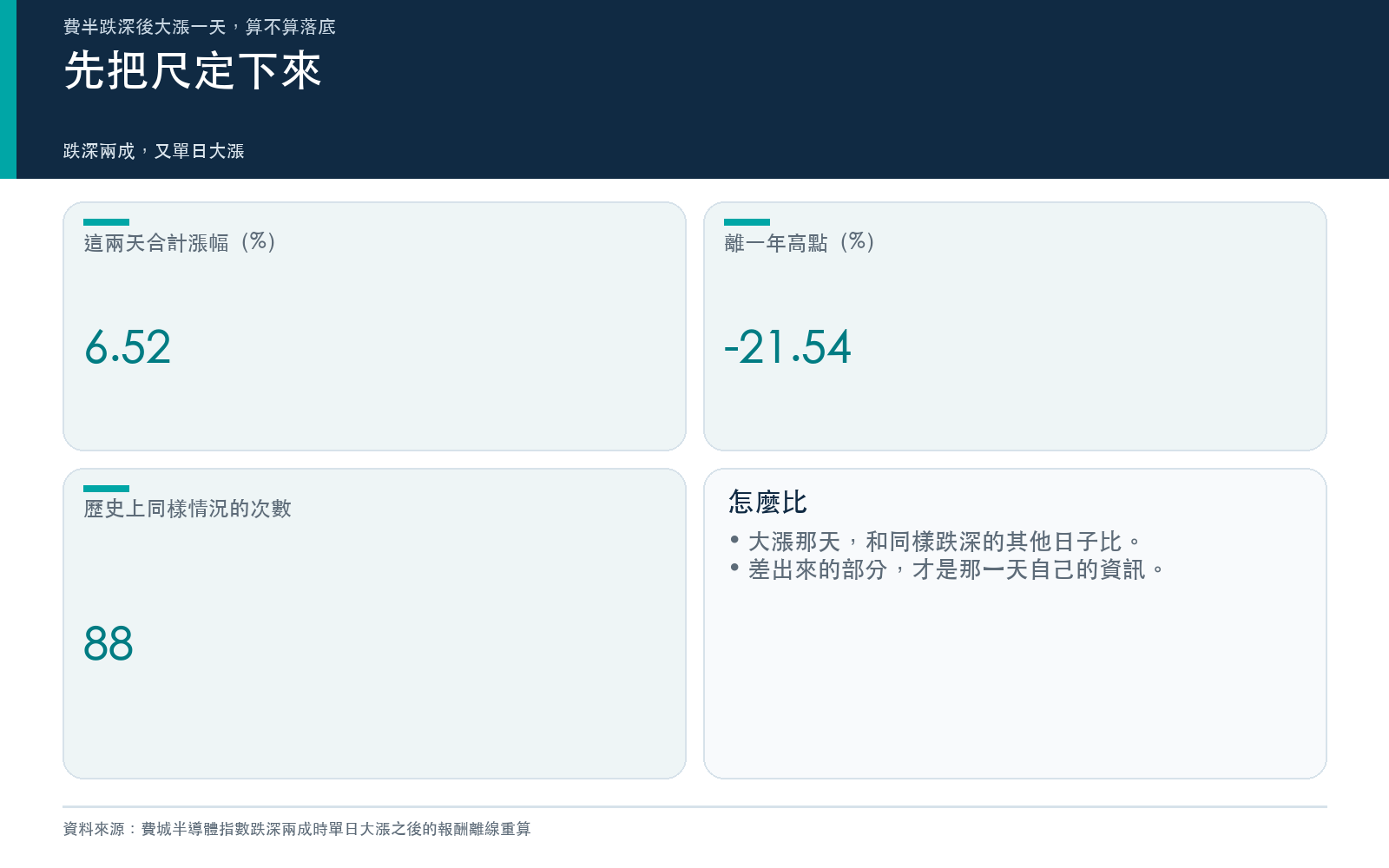Select the label 歷史上同樣情況的次數
The height and width of the screenshot is (868, 1389).
coord(188,509)
